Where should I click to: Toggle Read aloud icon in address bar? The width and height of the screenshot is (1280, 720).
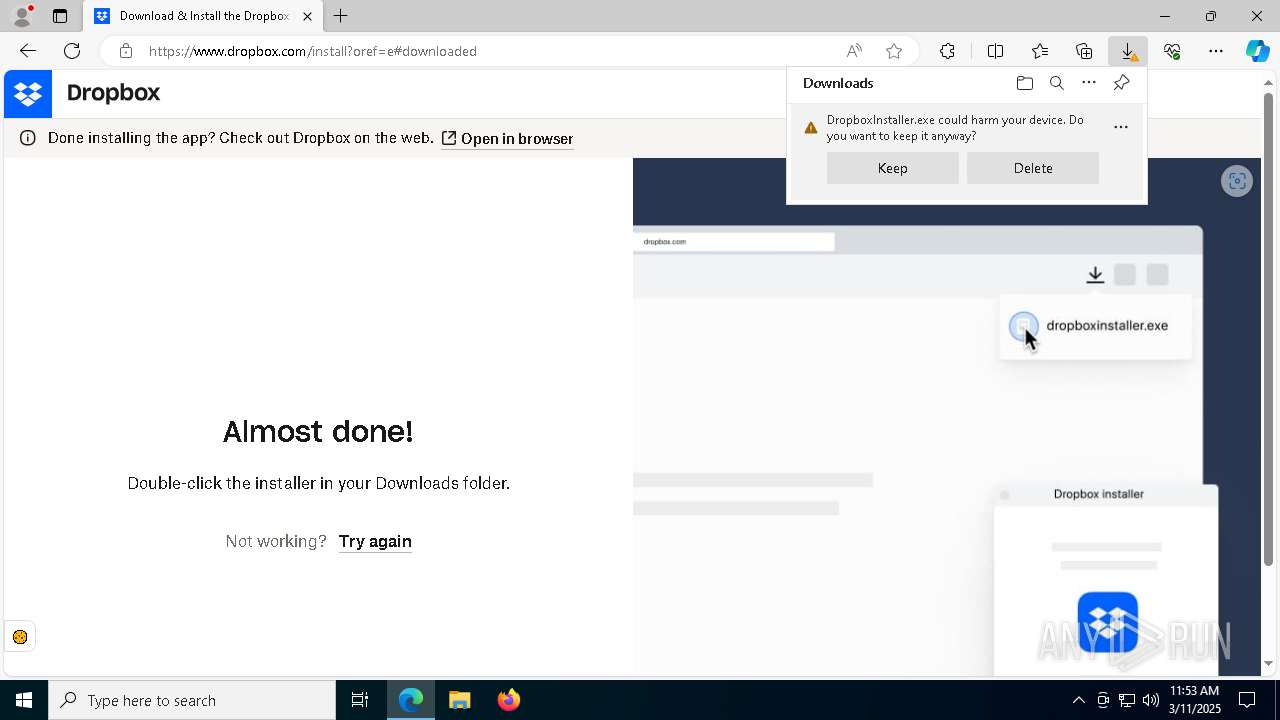pyautogui.click(x=854, y=51)
